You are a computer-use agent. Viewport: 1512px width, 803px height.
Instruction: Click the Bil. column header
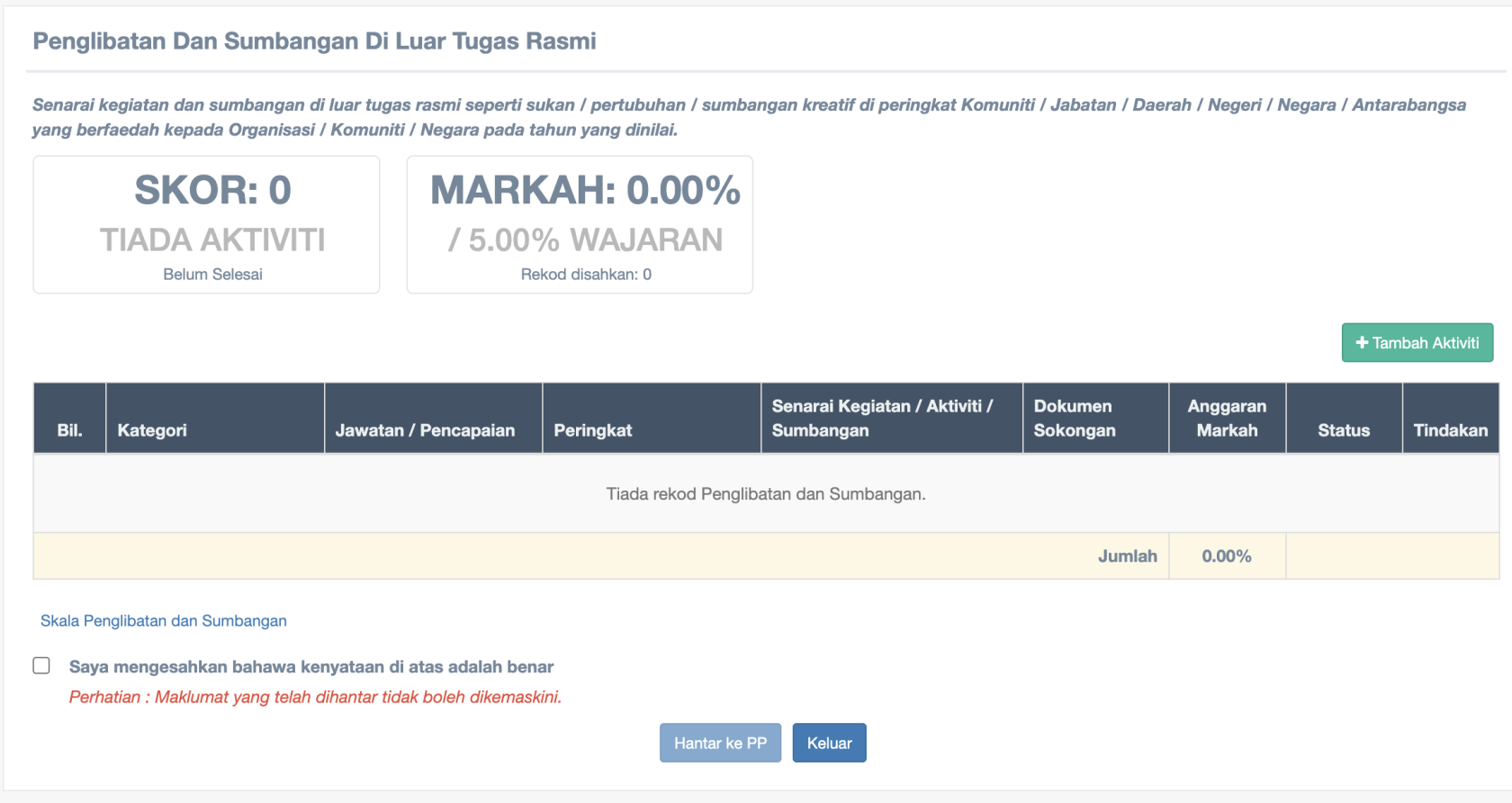(x=69, y=430)
